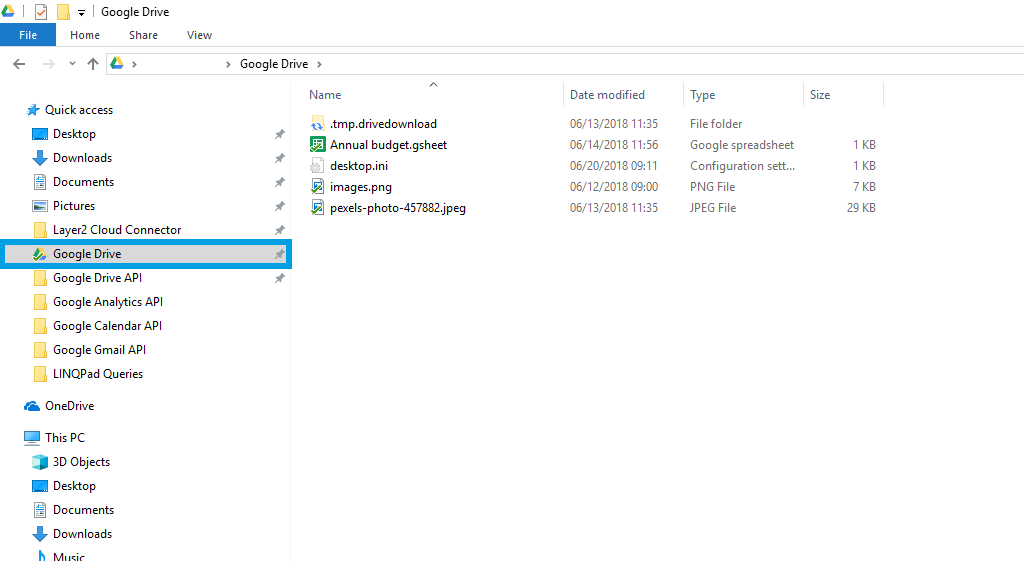1024x561 pixels.
Task: Select the .tmp.drivedownload file name
Action: click(383, 123)
